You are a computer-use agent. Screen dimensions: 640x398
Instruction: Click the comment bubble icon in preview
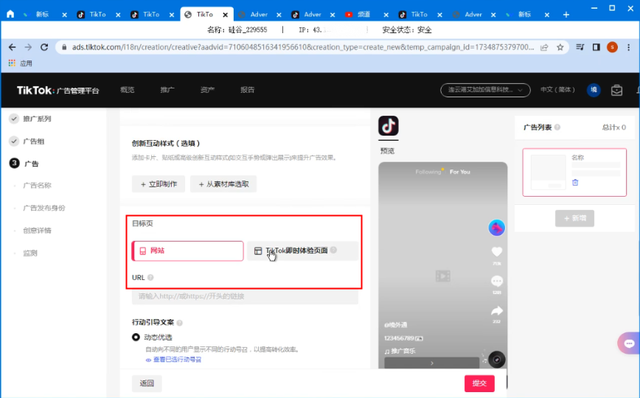click(497, 281)
